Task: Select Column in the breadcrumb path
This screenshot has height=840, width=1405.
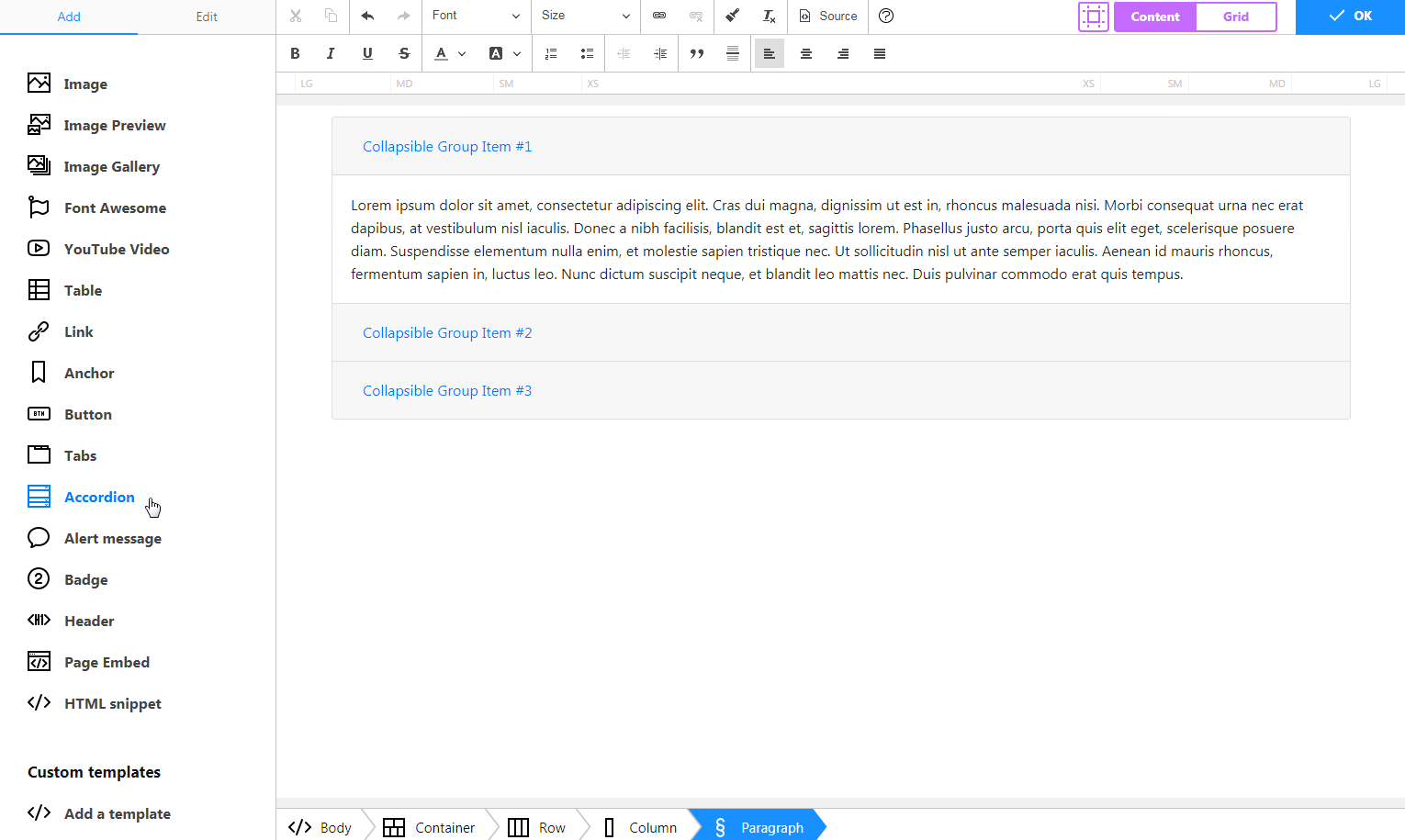Action: click(640, 827)
